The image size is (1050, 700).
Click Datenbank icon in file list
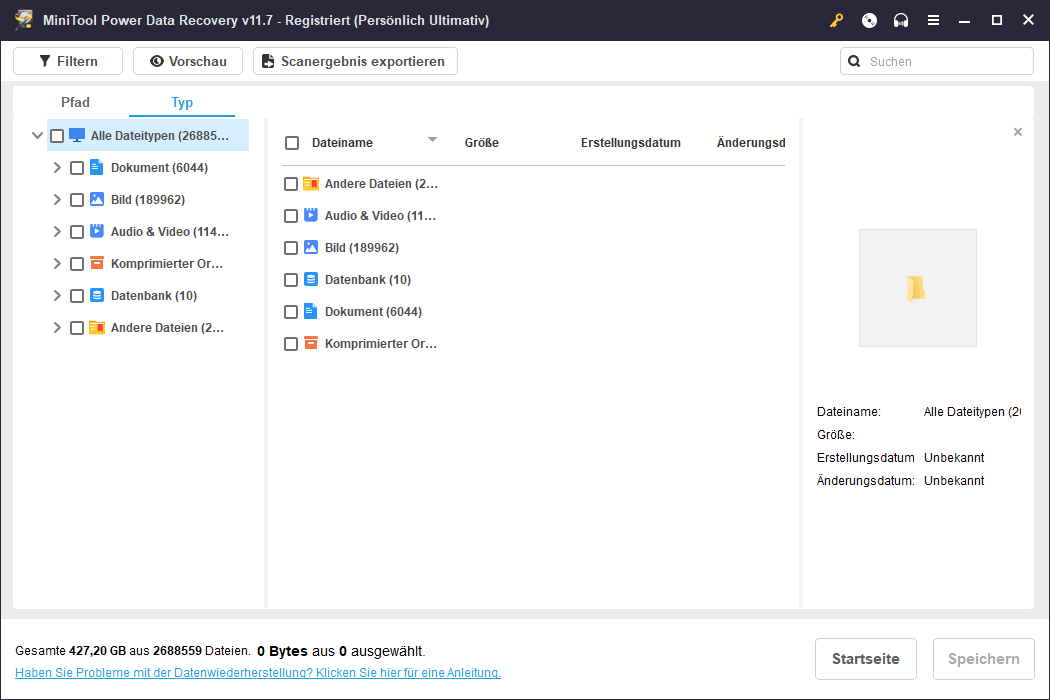tap(311, 279)
